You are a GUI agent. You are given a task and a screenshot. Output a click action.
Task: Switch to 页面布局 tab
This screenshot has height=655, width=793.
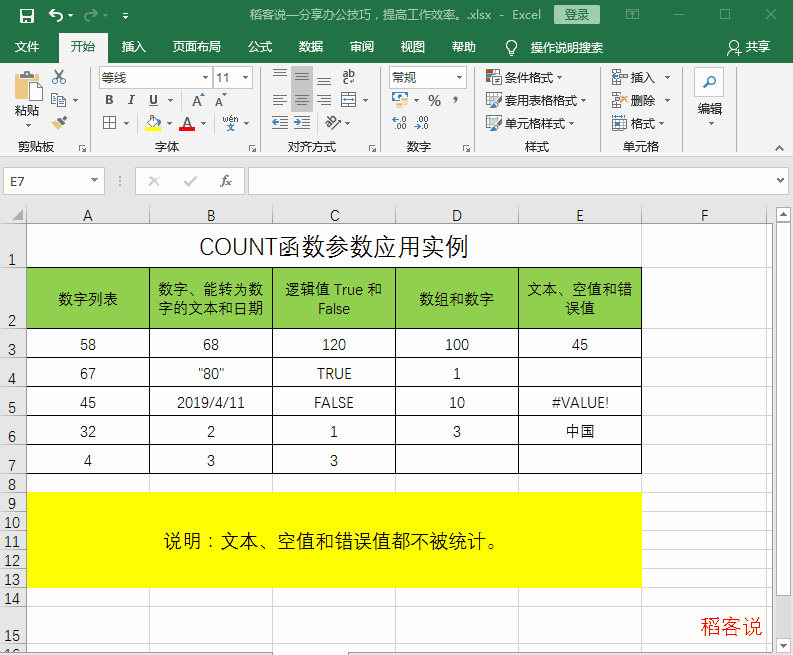pos(197,47)
